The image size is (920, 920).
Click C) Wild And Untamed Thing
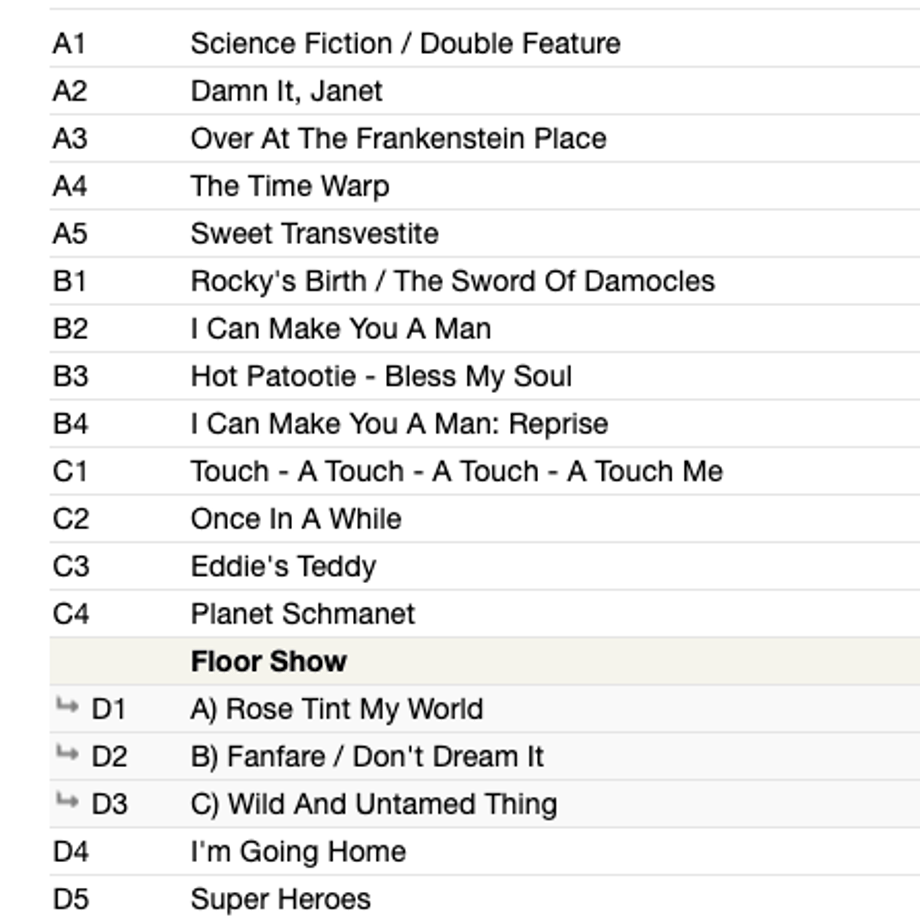coord(374,804)
